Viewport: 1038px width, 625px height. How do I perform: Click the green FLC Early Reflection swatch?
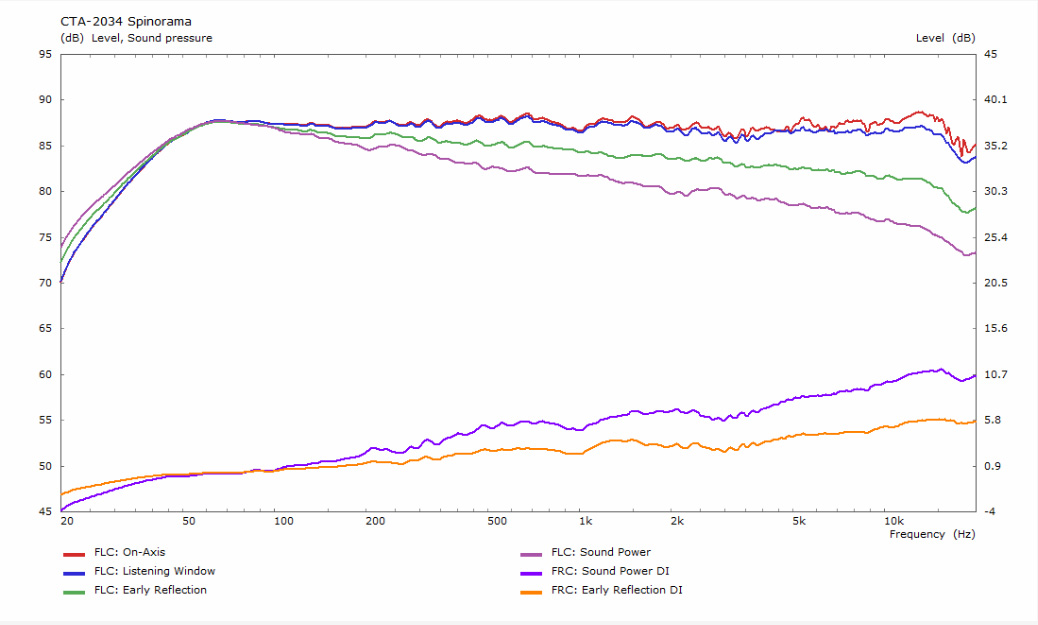tap(74, 591)
